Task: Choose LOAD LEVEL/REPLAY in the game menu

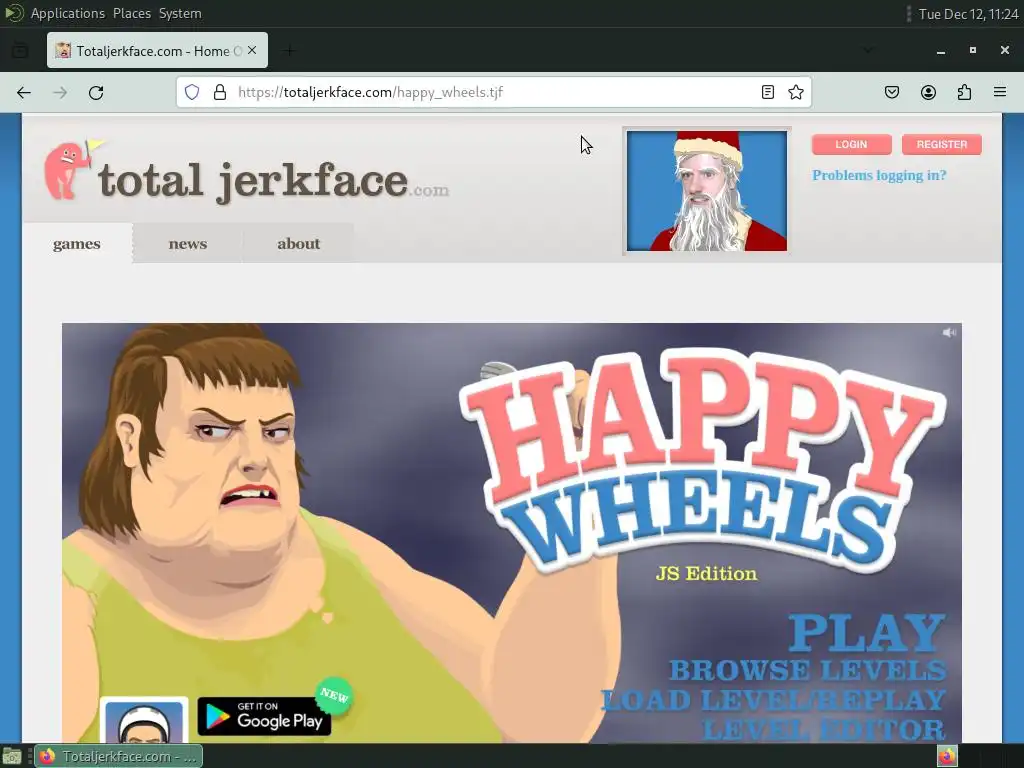Action: coord(773,700)
